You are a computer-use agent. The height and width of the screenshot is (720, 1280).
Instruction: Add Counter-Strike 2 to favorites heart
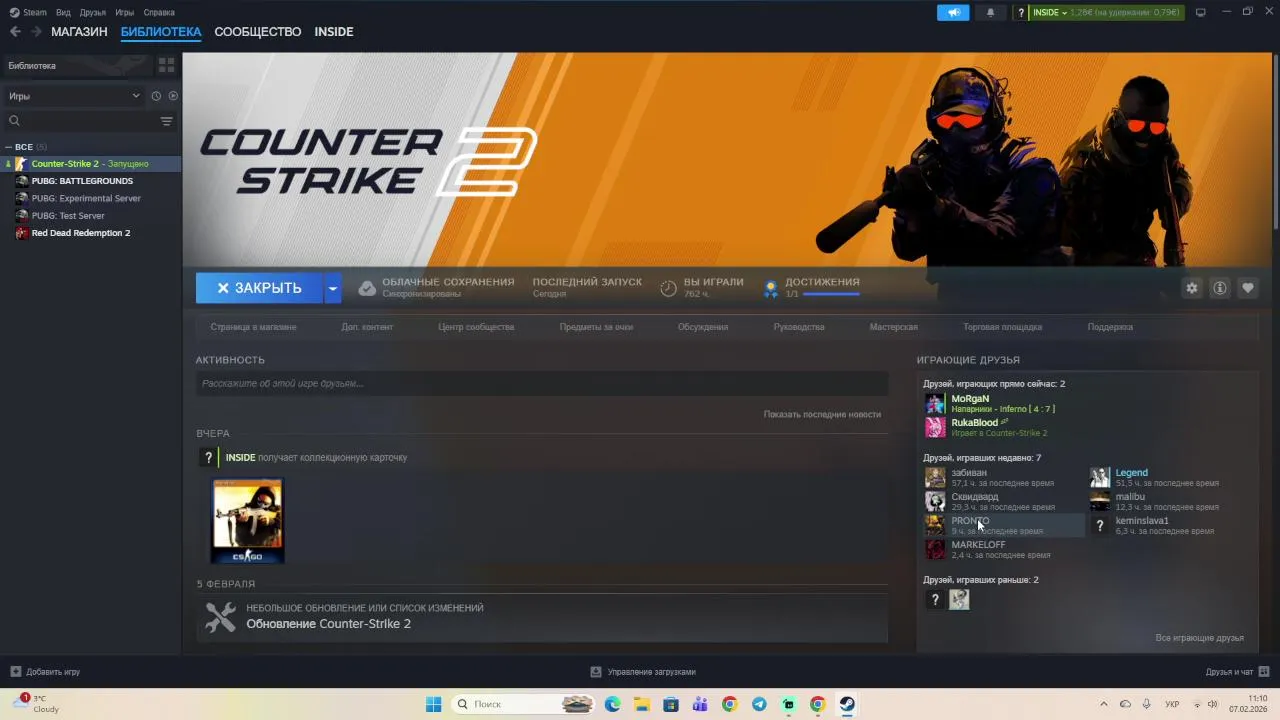(x=1248, y=288)
